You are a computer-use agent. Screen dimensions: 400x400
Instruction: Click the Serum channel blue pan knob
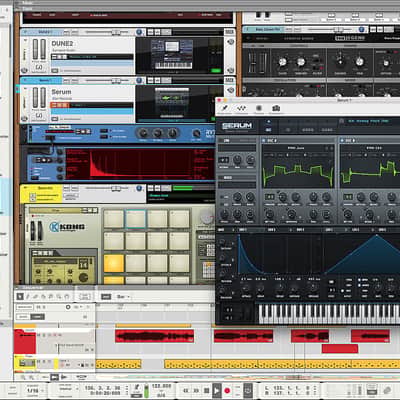[139, 80]
